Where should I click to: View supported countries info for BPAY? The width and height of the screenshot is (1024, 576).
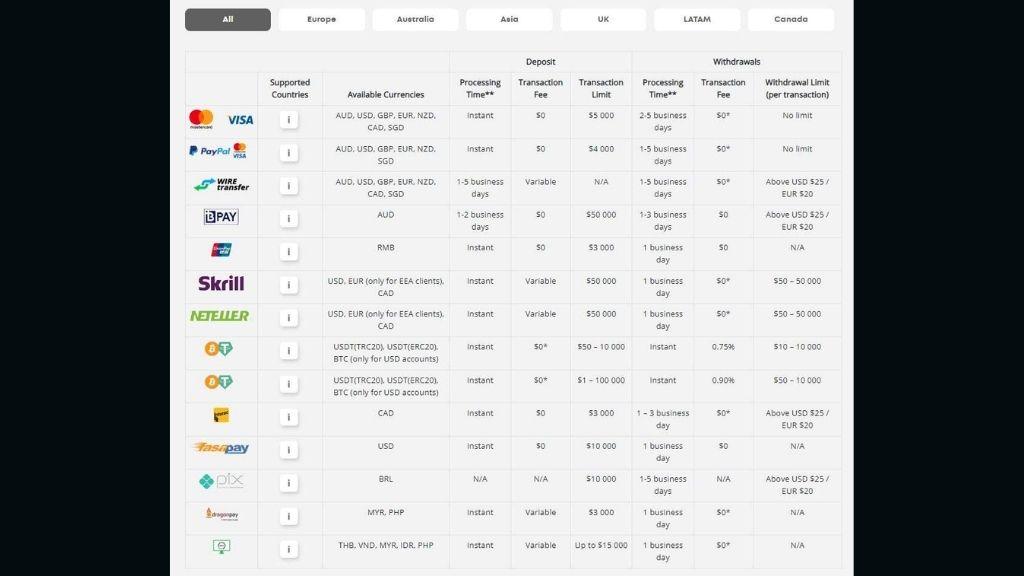pyautogui.click(x=289, y=219)
